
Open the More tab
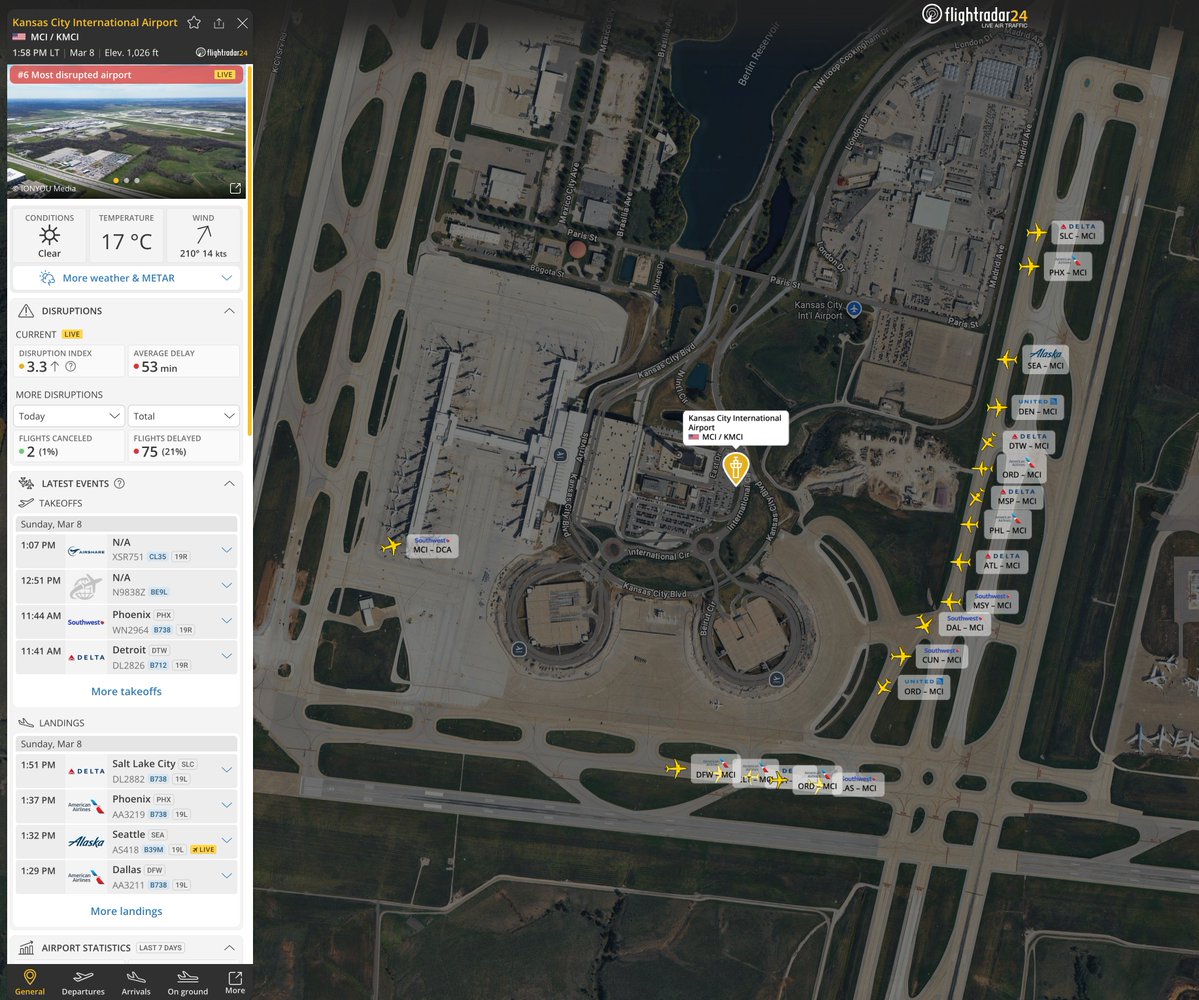(x=235, y=982)
